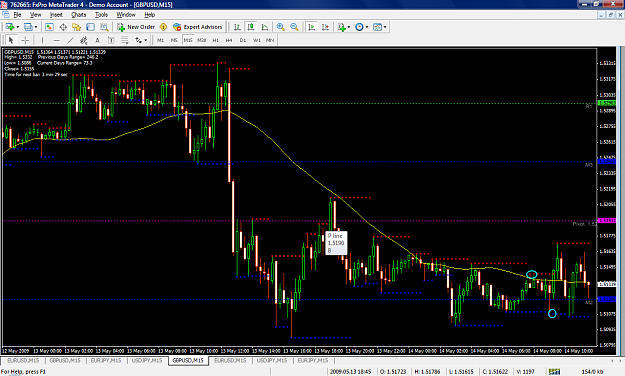Screen dimensions: 625x376
Task: Click the P line tooltip on chart
Action: (336, 243)
